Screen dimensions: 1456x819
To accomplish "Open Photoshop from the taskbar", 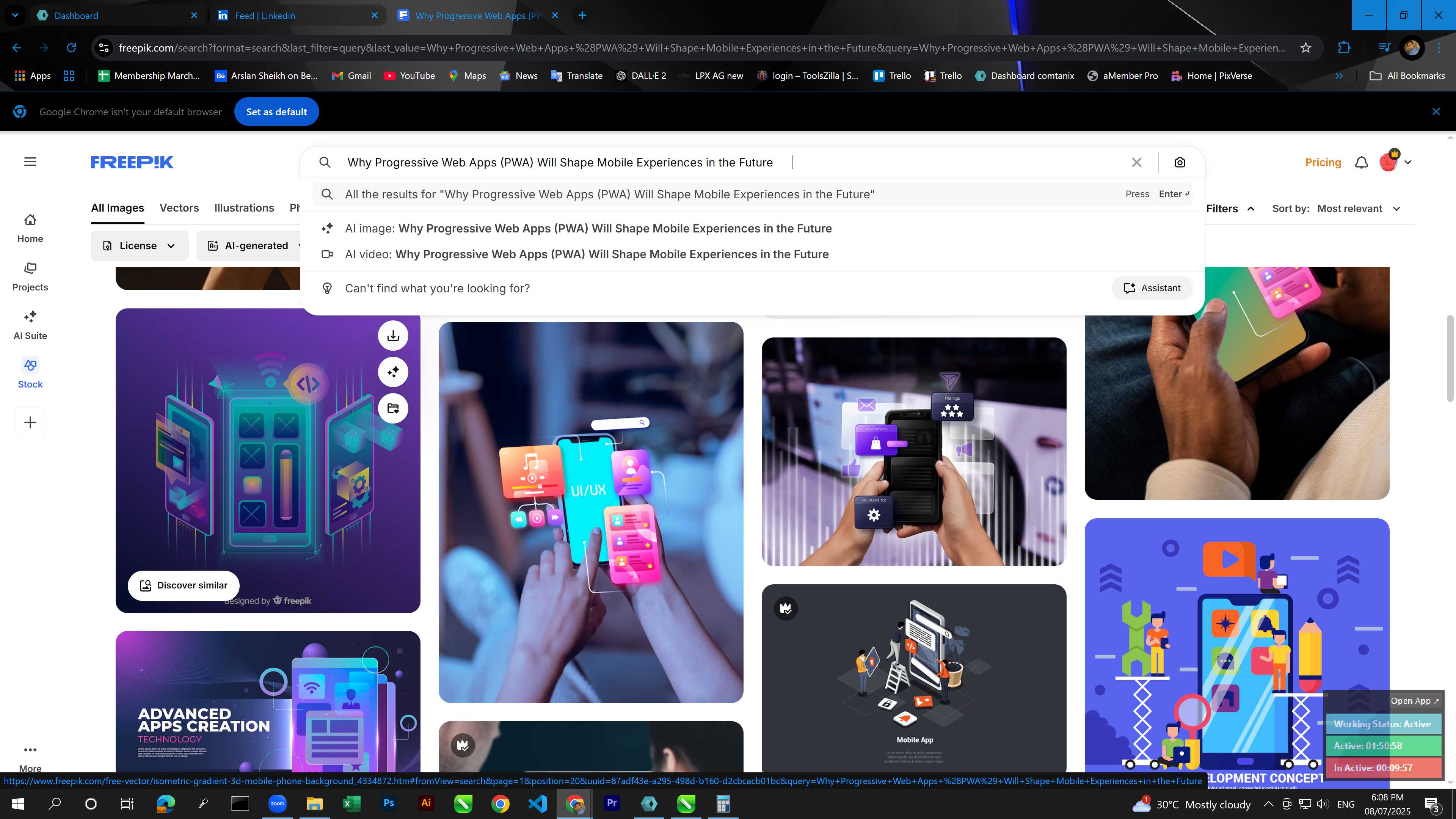I will 389,804.
